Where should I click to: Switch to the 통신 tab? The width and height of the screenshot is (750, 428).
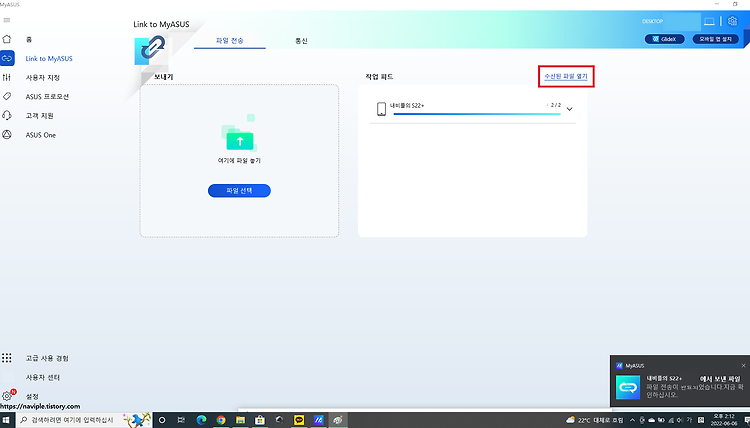coord(301,41)
